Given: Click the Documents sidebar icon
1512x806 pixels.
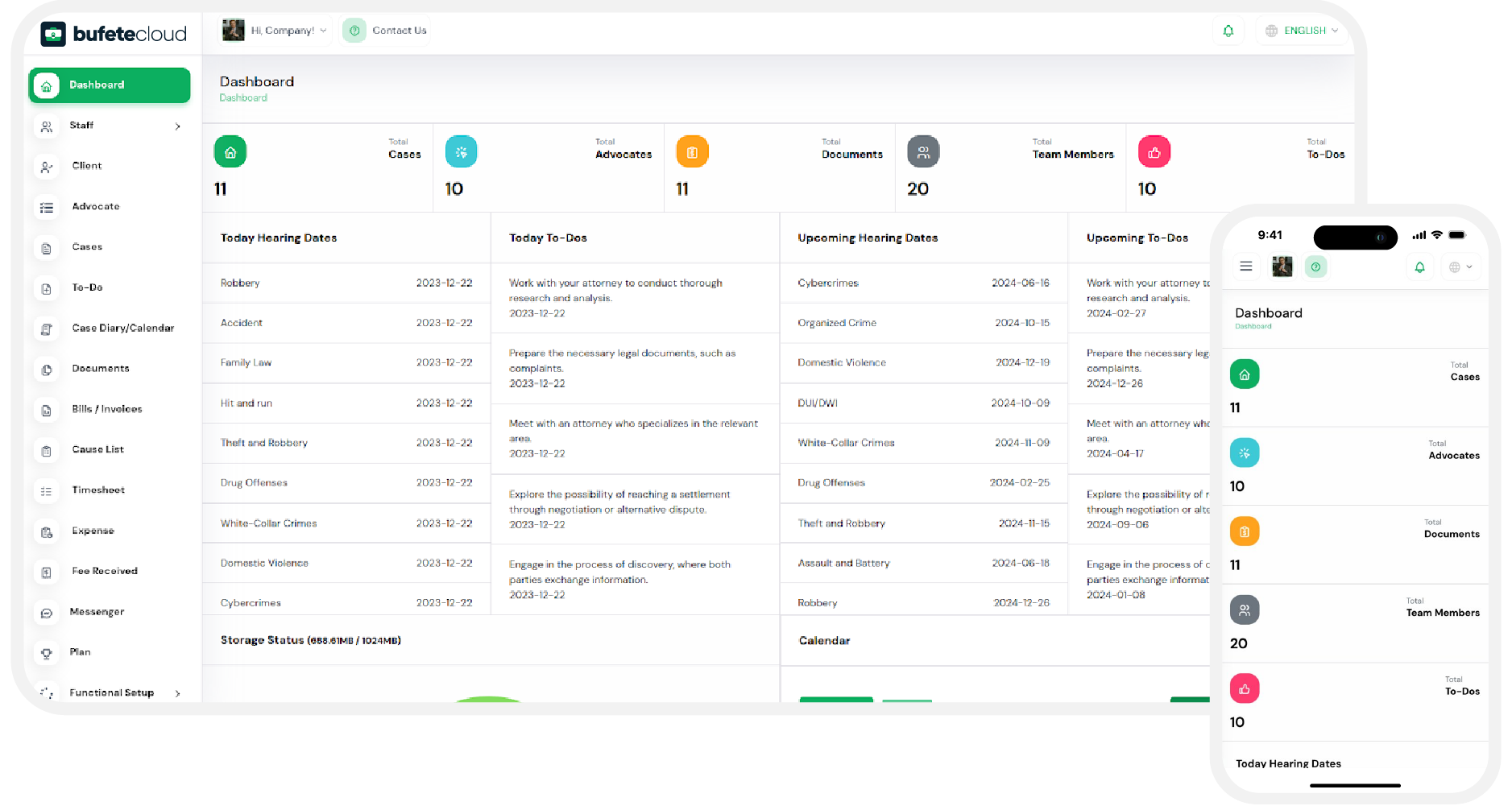Looking at the screenshot, I should [47, 370].
